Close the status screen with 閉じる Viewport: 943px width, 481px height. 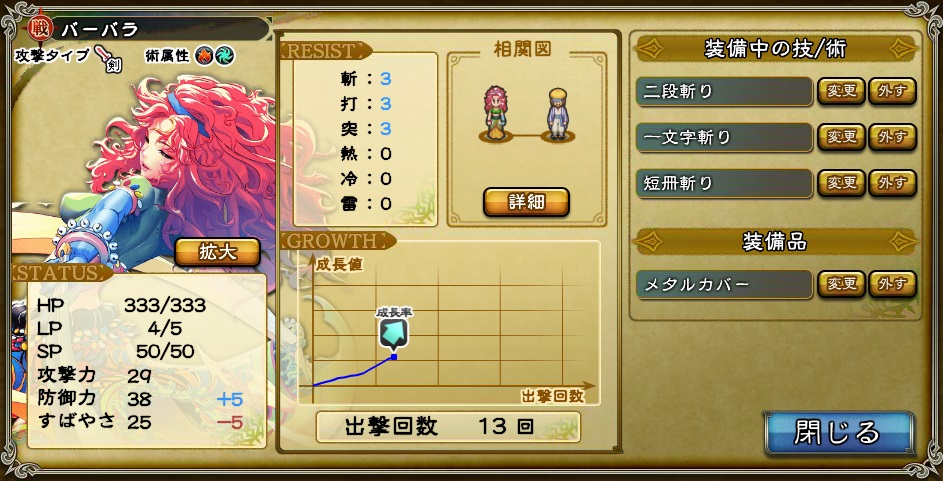[839, 433]
